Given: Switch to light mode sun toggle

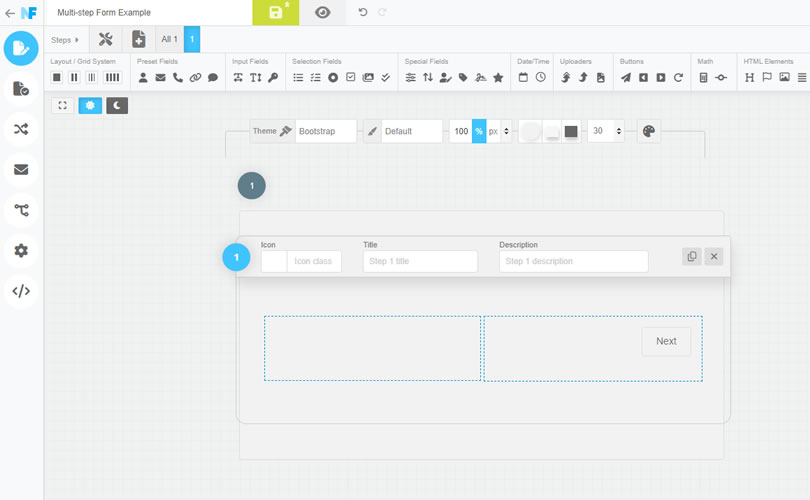Looking at the screenshot, I should [90, 105].
